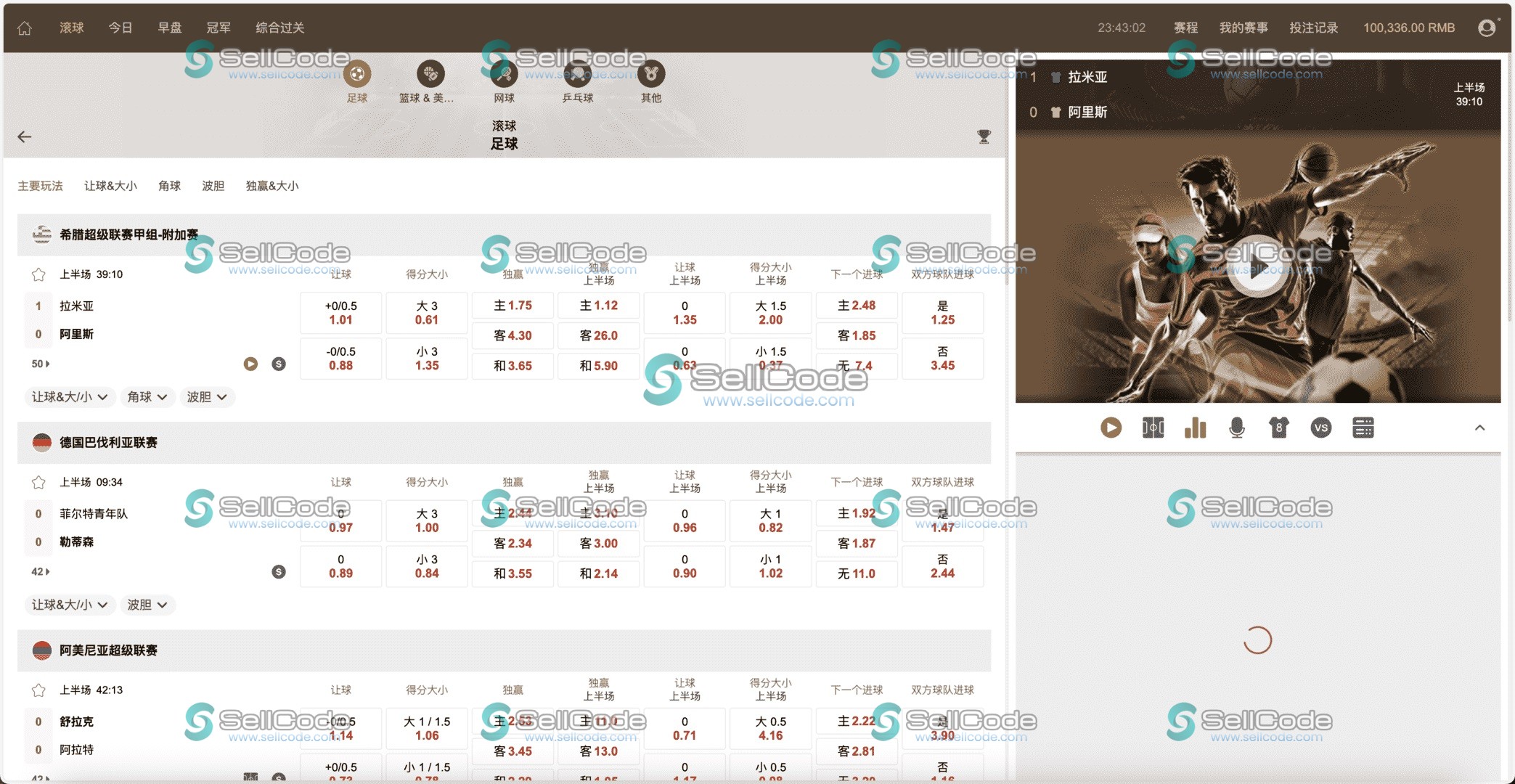Screen dimensions: 1515x784
Task: Collapse the video panel with the chevron arrow
Action: (1479, 428)
